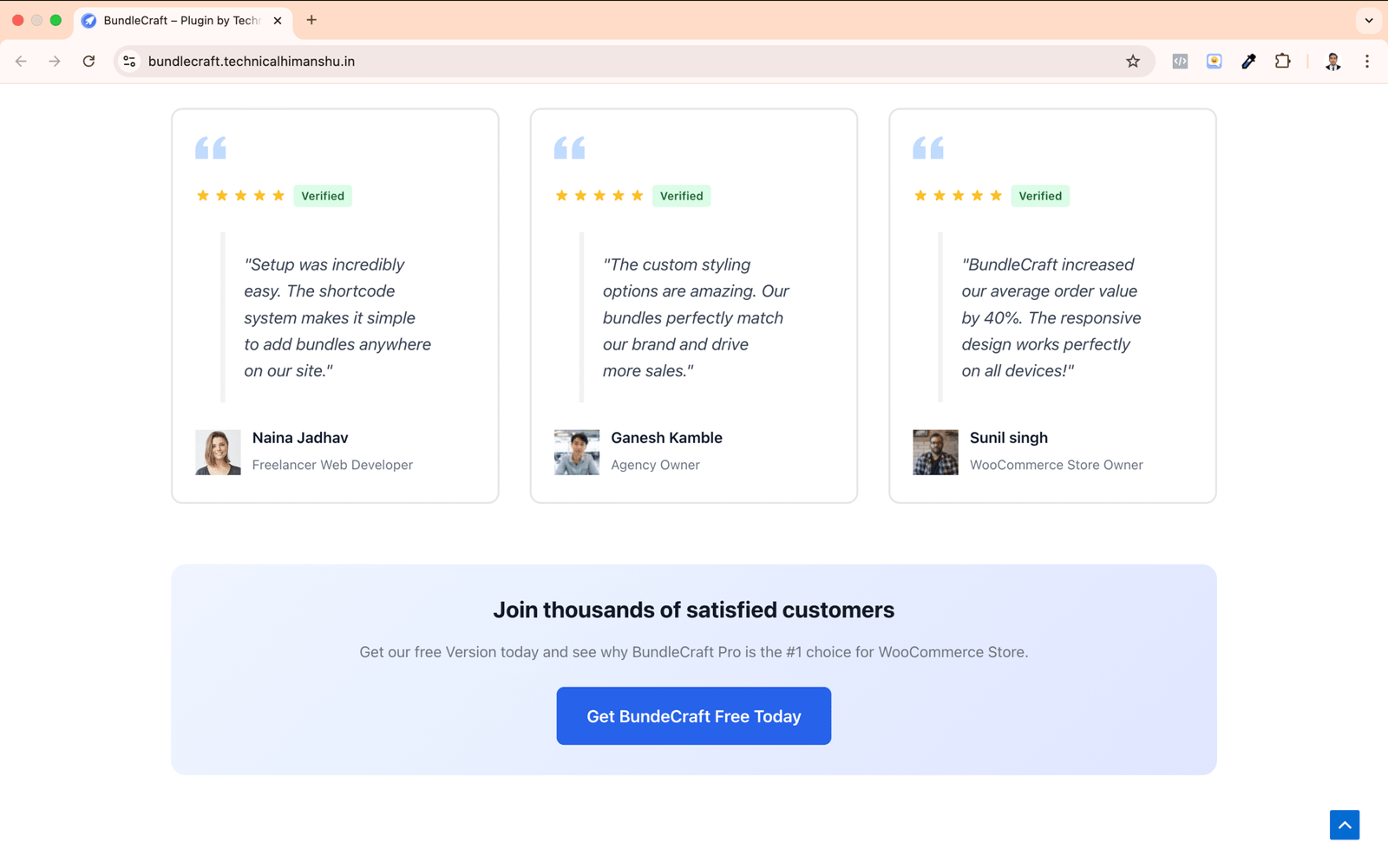The image size is (1388, 868).
Task: Click Naina Jadhav's profile photo
Action: click(218, 452)
